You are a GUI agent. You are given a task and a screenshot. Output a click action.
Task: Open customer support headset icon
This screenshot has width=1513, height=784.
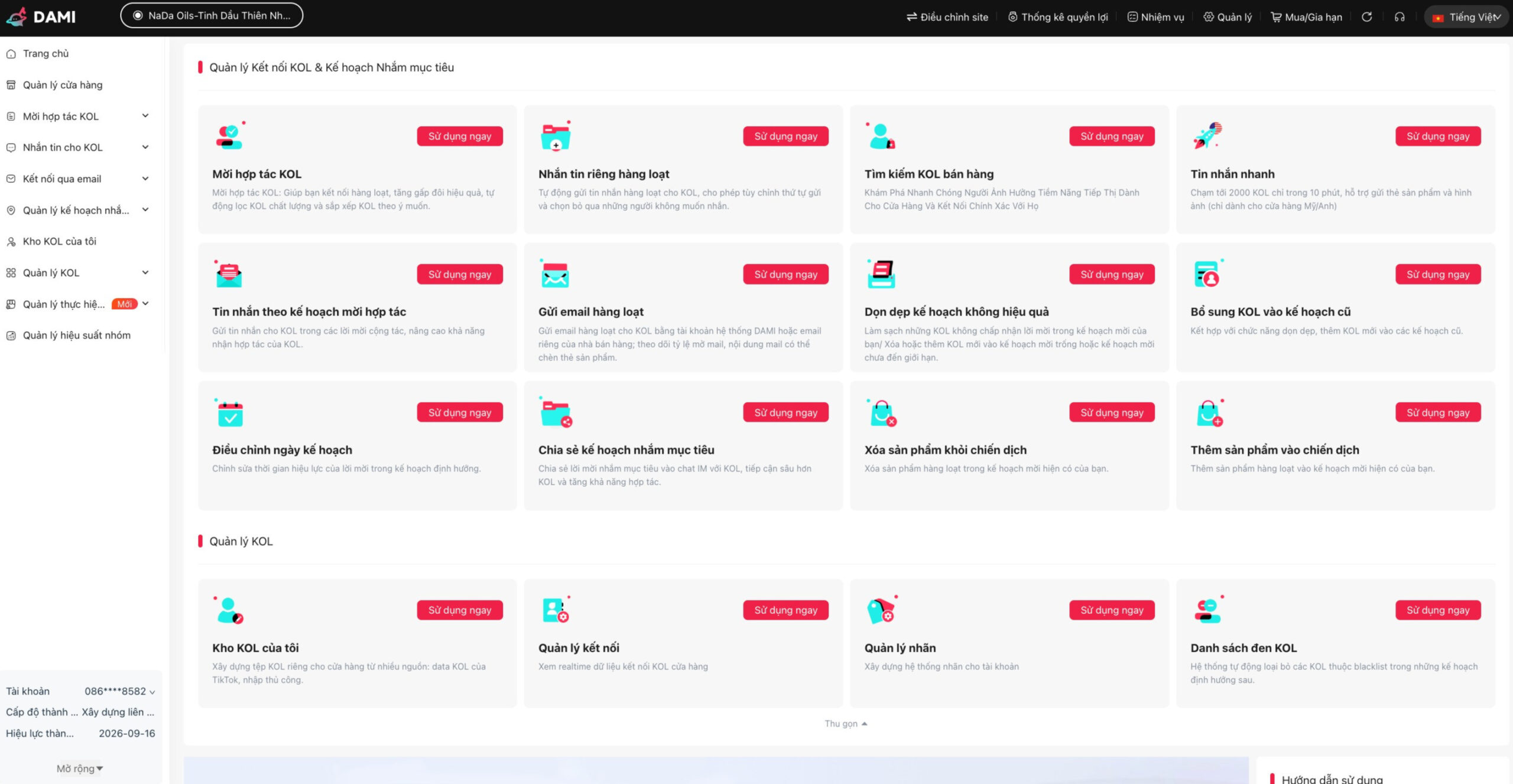pos(1399,17)
